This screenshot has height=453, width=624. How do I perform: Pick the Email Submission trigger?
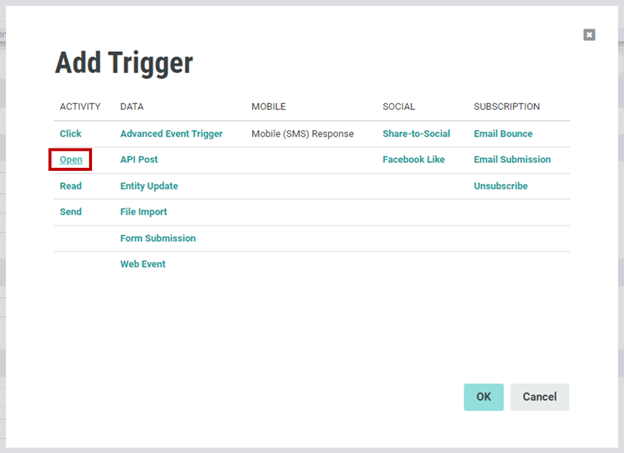(x=512, y=160)
